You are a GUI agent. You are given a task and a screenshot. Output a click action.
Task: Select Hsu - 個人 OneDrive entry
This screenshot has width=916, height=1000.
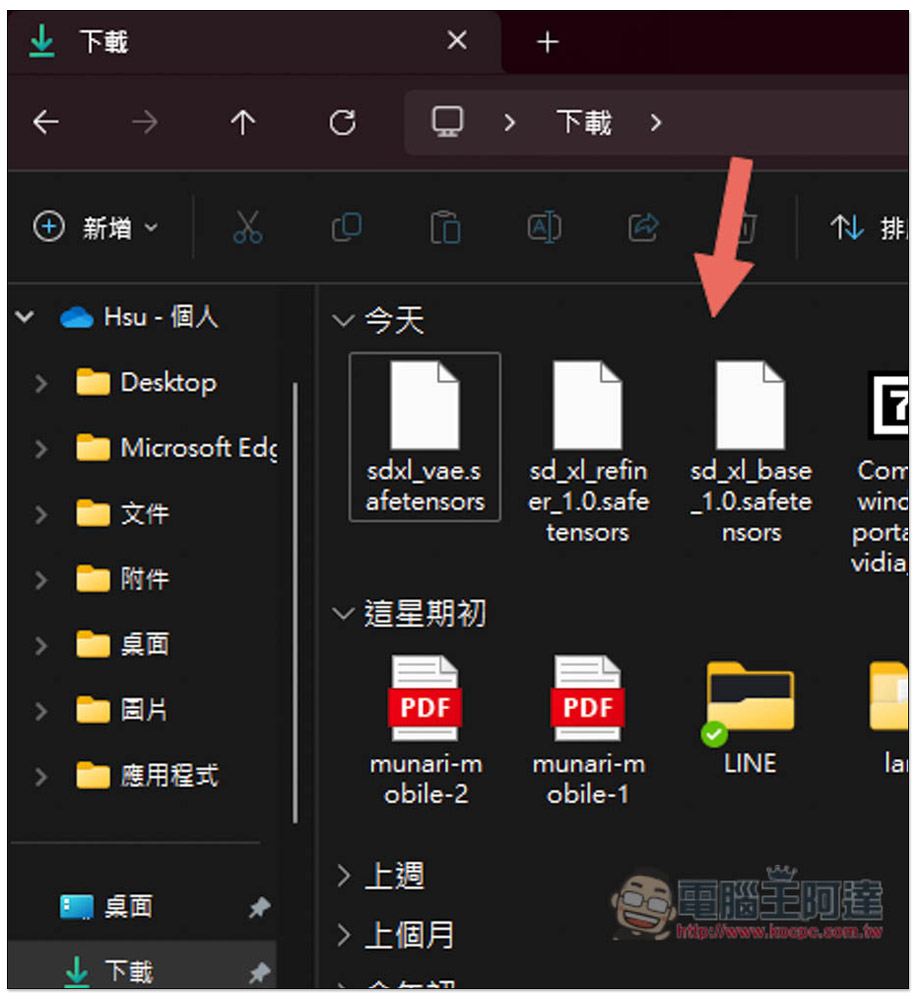click(139, 317)
